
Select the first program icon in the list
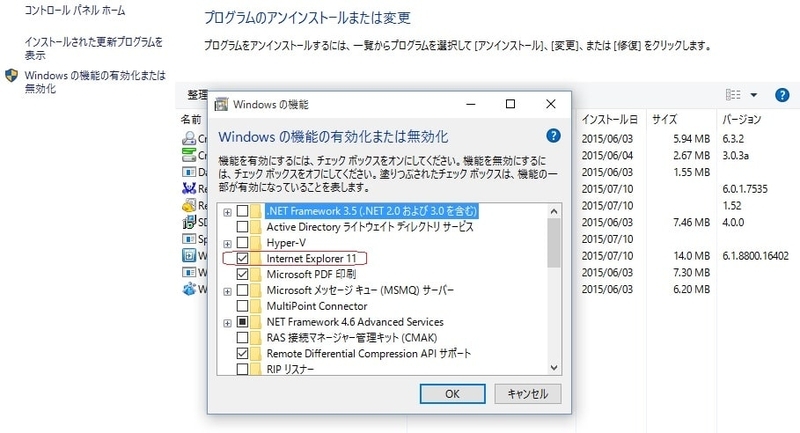(189, 138)
